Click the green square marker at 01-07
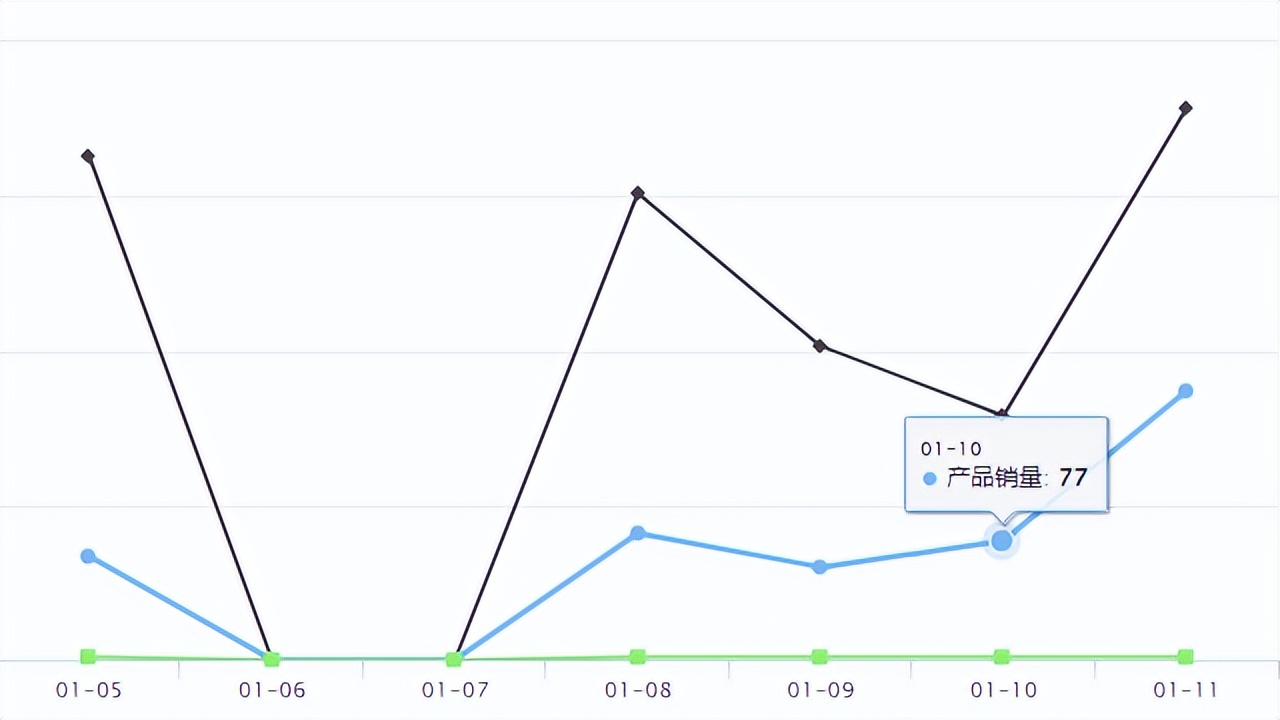The height and width of the screenshot is (720, 1280). click(x=454, y=659)
